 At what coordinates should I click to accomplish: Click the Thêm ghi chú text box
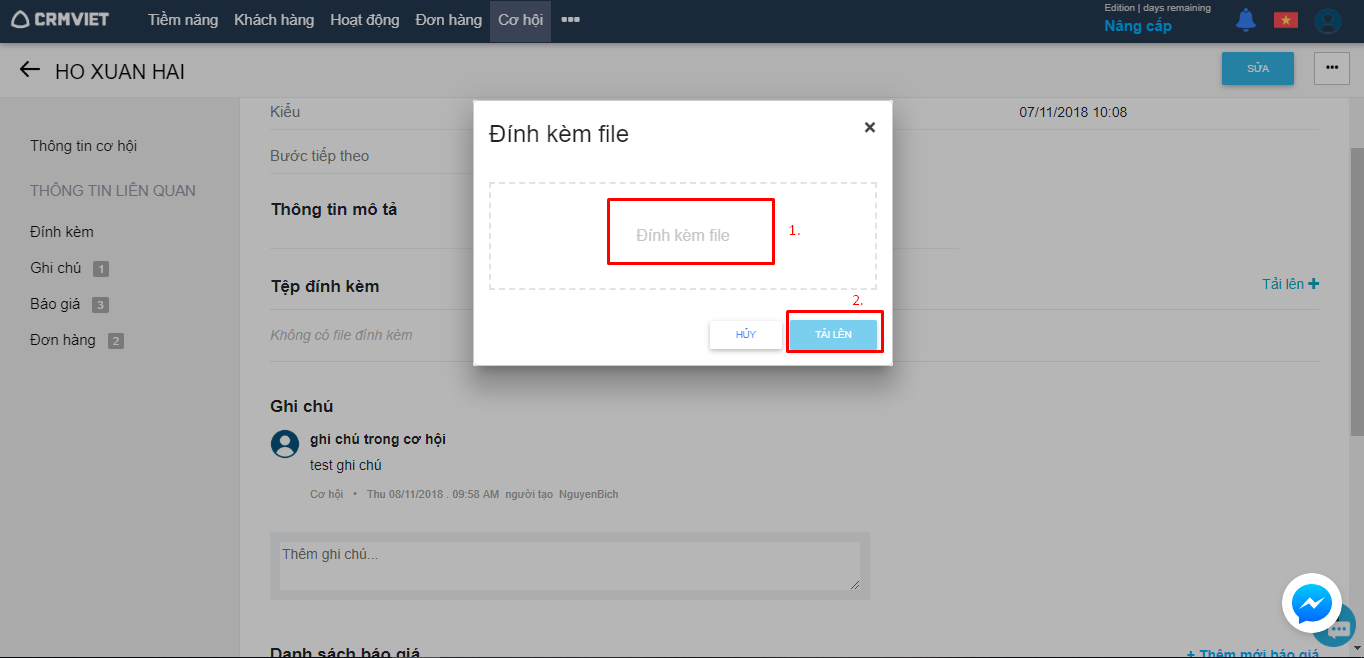pyautogui.click(x=569, y=566)
